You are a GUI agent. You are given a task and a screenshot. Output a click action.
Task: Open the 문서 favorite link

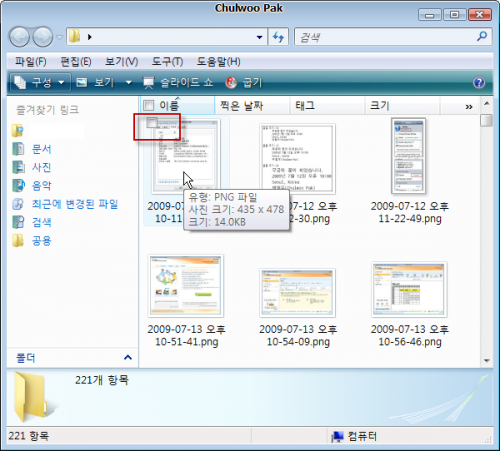[41, 149]
